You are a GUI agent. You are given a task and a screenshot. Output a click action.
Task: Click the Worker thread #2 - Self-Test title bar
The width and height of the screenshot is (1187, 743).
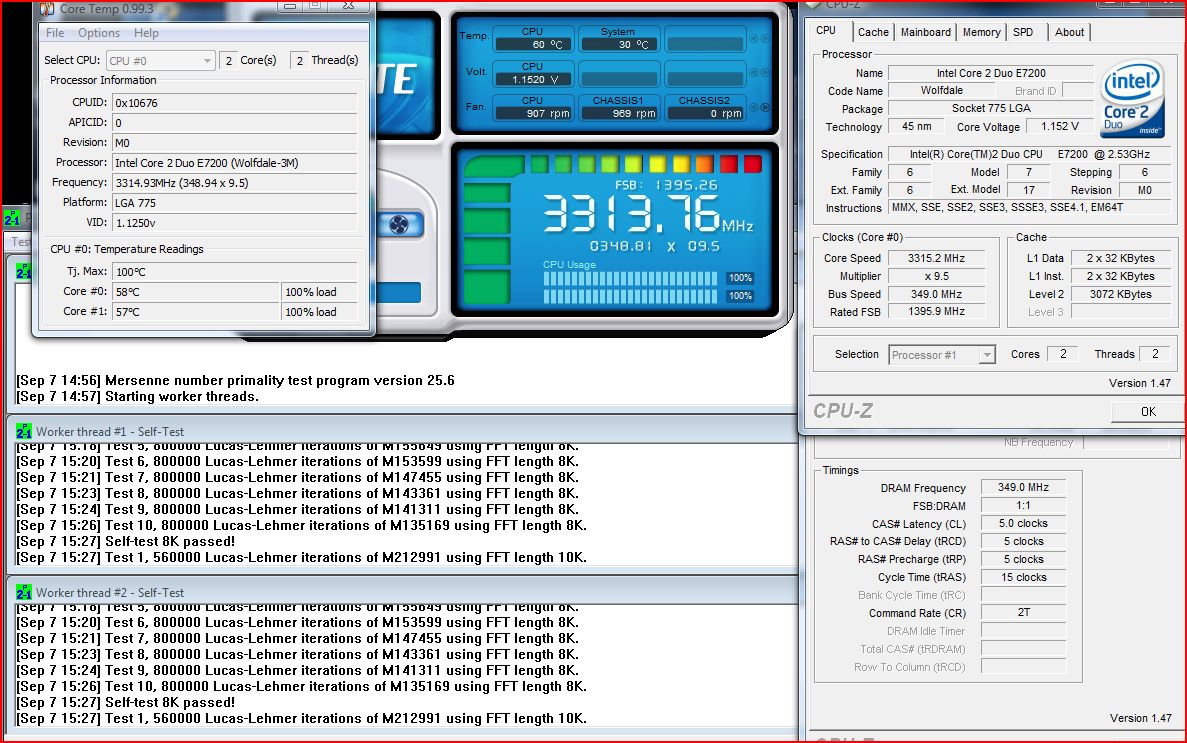(x=402, y=592)
